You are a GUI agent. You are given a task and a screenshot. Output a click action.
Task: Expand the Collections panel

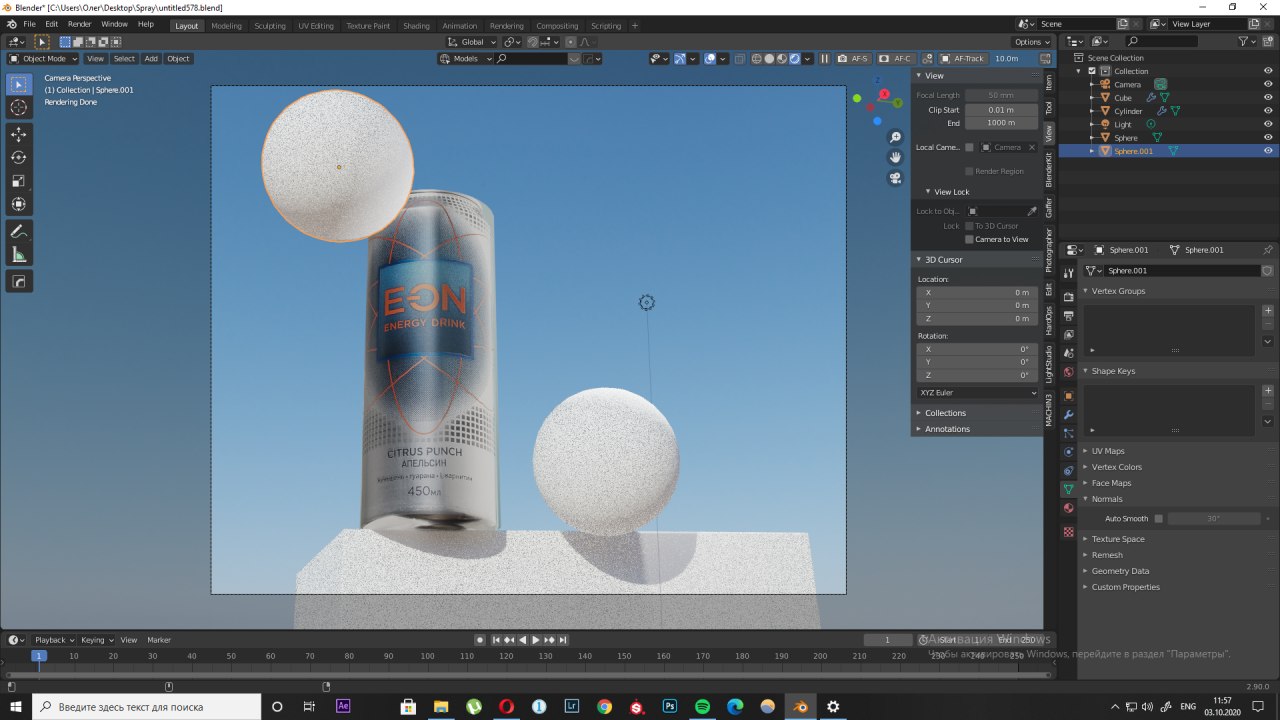tap(945, 413)
